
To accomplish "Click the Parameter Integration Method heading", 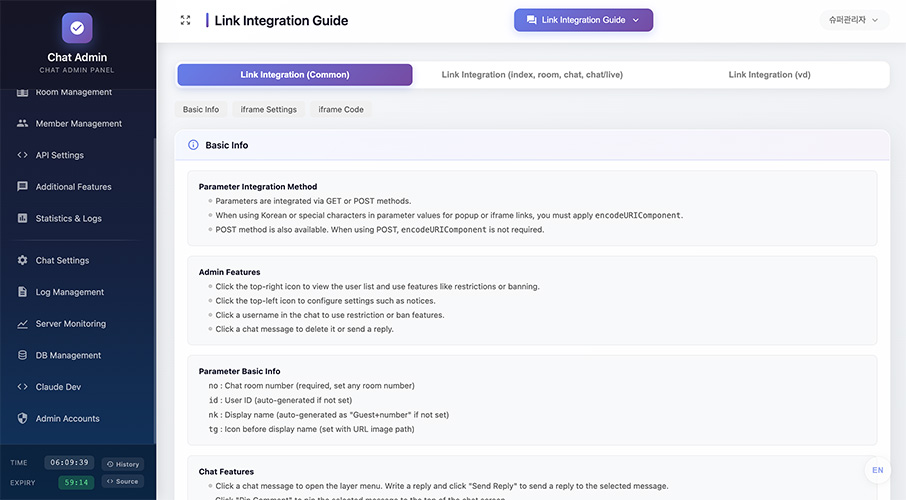I will [x=258, y=187].
